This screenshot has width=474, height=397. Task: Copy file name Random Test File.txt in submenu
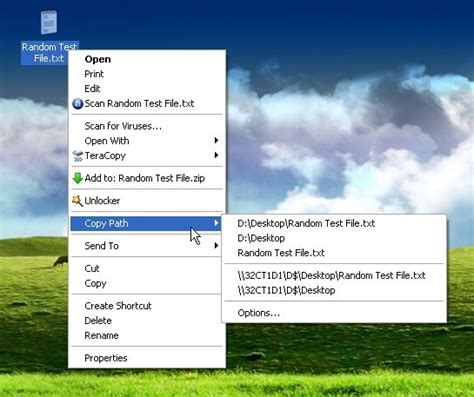tap(334, 253)
